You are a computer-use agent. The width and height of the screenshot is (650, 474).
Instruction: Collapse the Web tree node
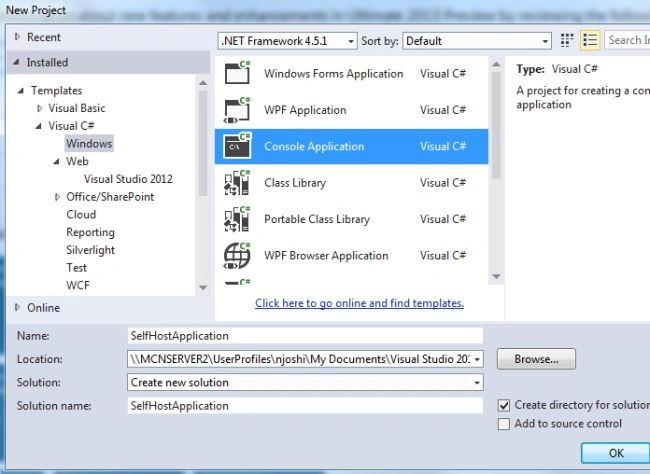pos(56,162)
